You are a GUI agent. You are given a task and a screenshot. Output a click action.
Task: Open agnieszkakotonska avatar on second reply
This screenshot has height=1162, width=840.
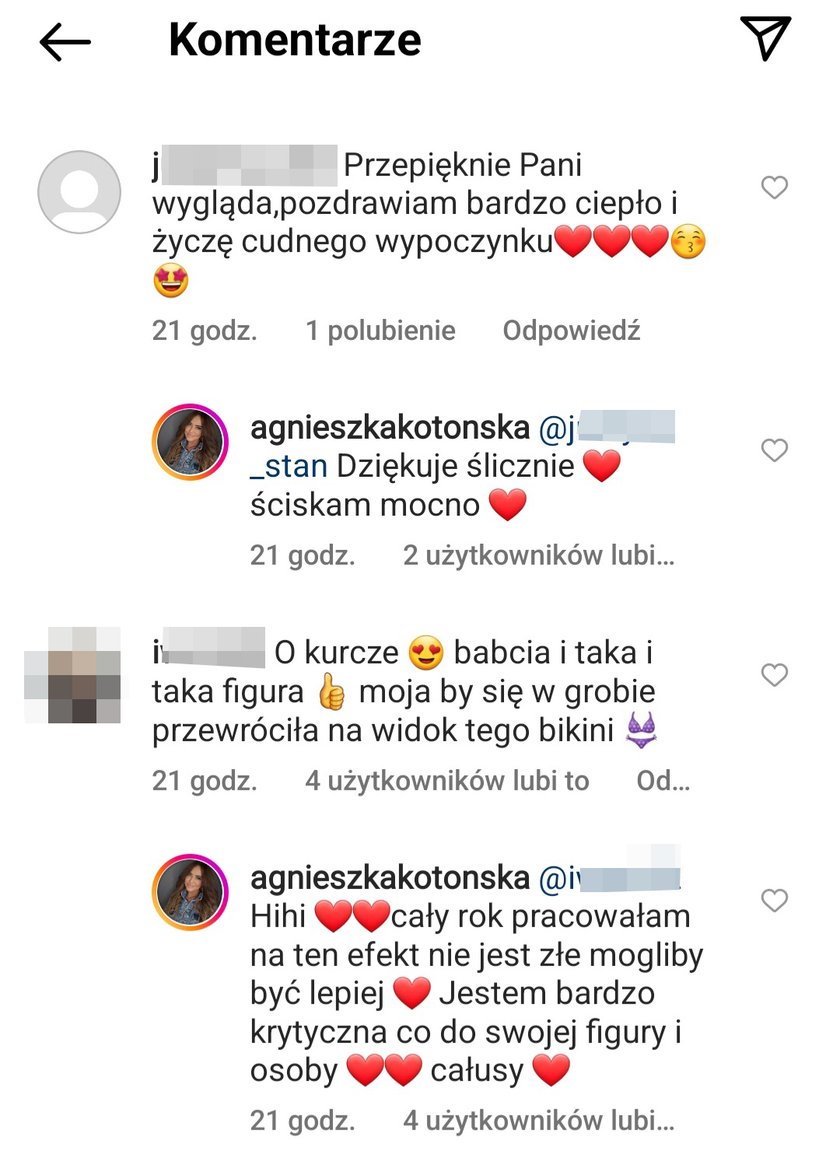190,892
